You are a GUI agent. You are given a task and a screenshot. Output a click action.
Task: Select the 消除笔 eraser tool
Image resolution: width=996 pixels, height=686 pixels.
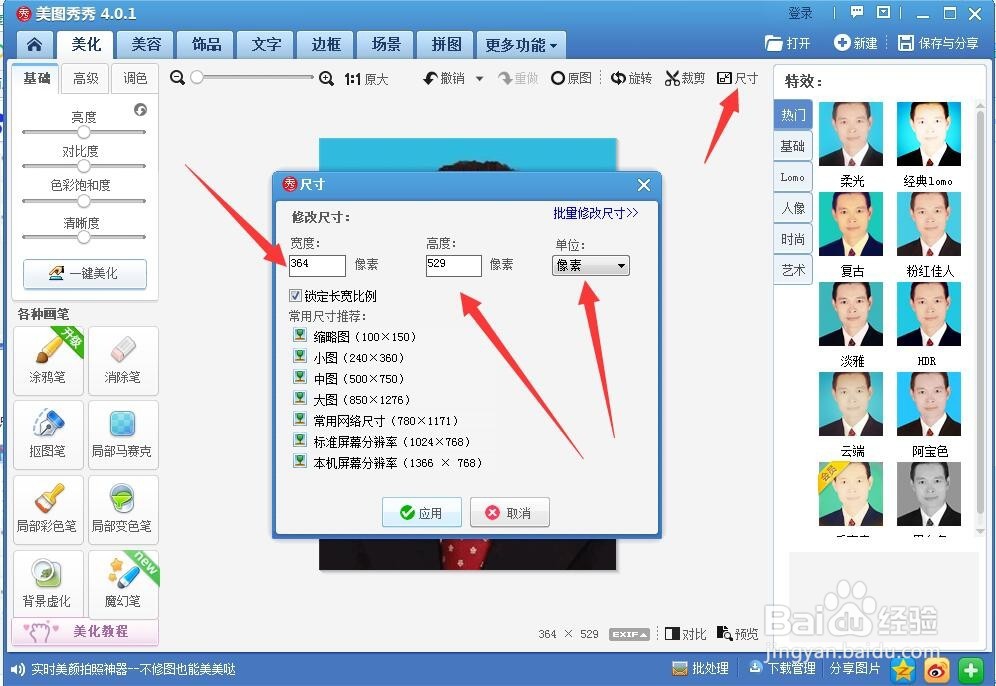coord(123,361)
